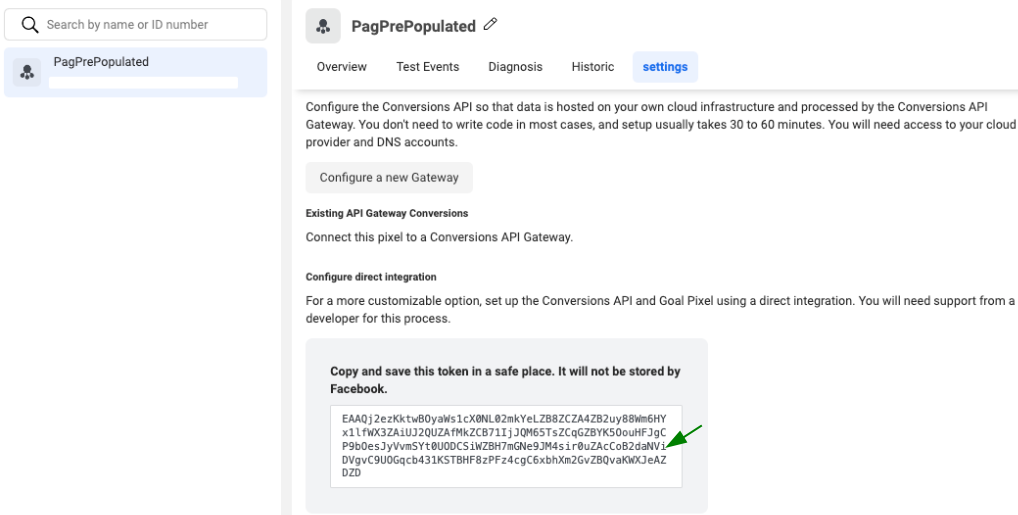Select PagPrePopulated in the sidebar list
The width and height of the screenshot is (1018, 515).
click(136, 72)
